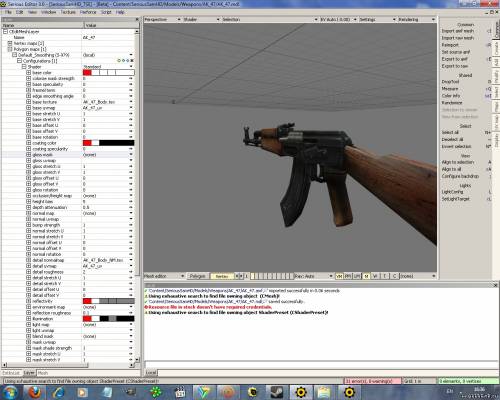Open the Mesh editor mode dropdown
The height and width of the screenshot is (400, 500).
click(x=164, y=276)
